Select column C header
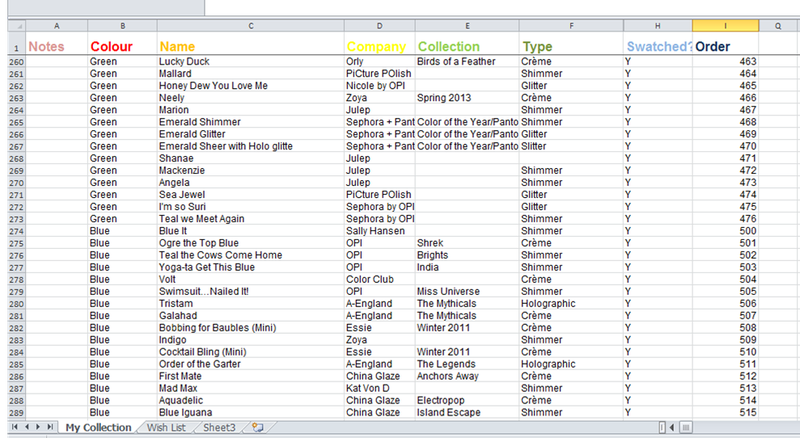 coord(251,26)
